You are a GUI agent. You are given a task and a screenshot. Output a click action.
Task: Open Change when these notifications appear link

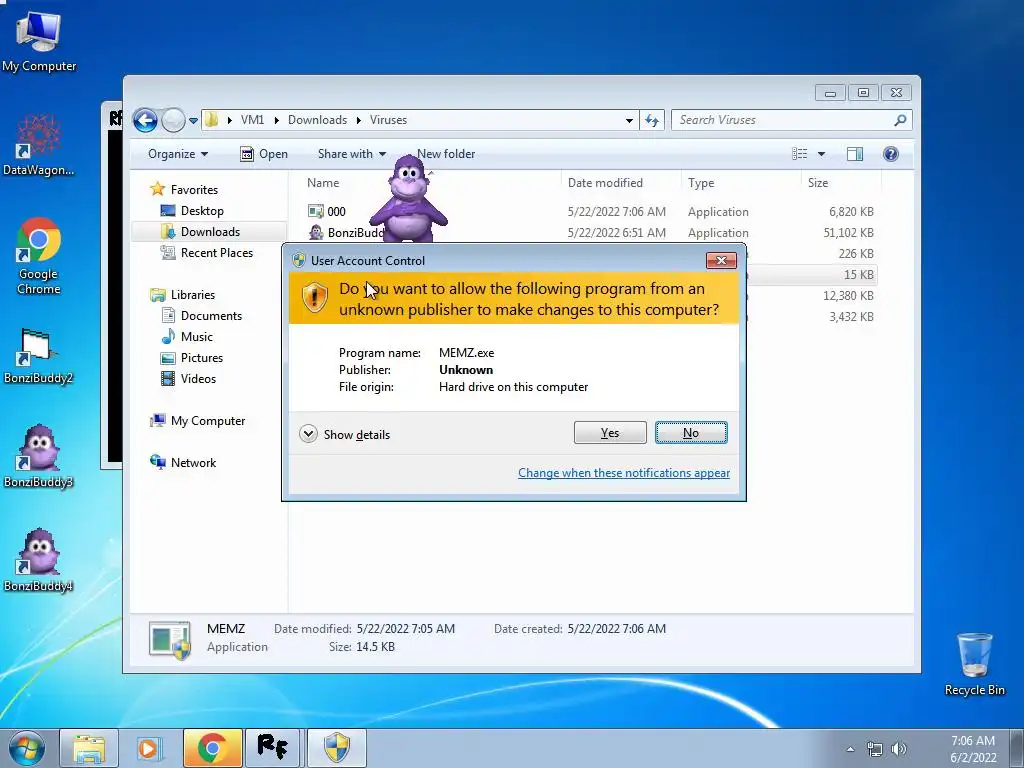(x=624, y=473)
